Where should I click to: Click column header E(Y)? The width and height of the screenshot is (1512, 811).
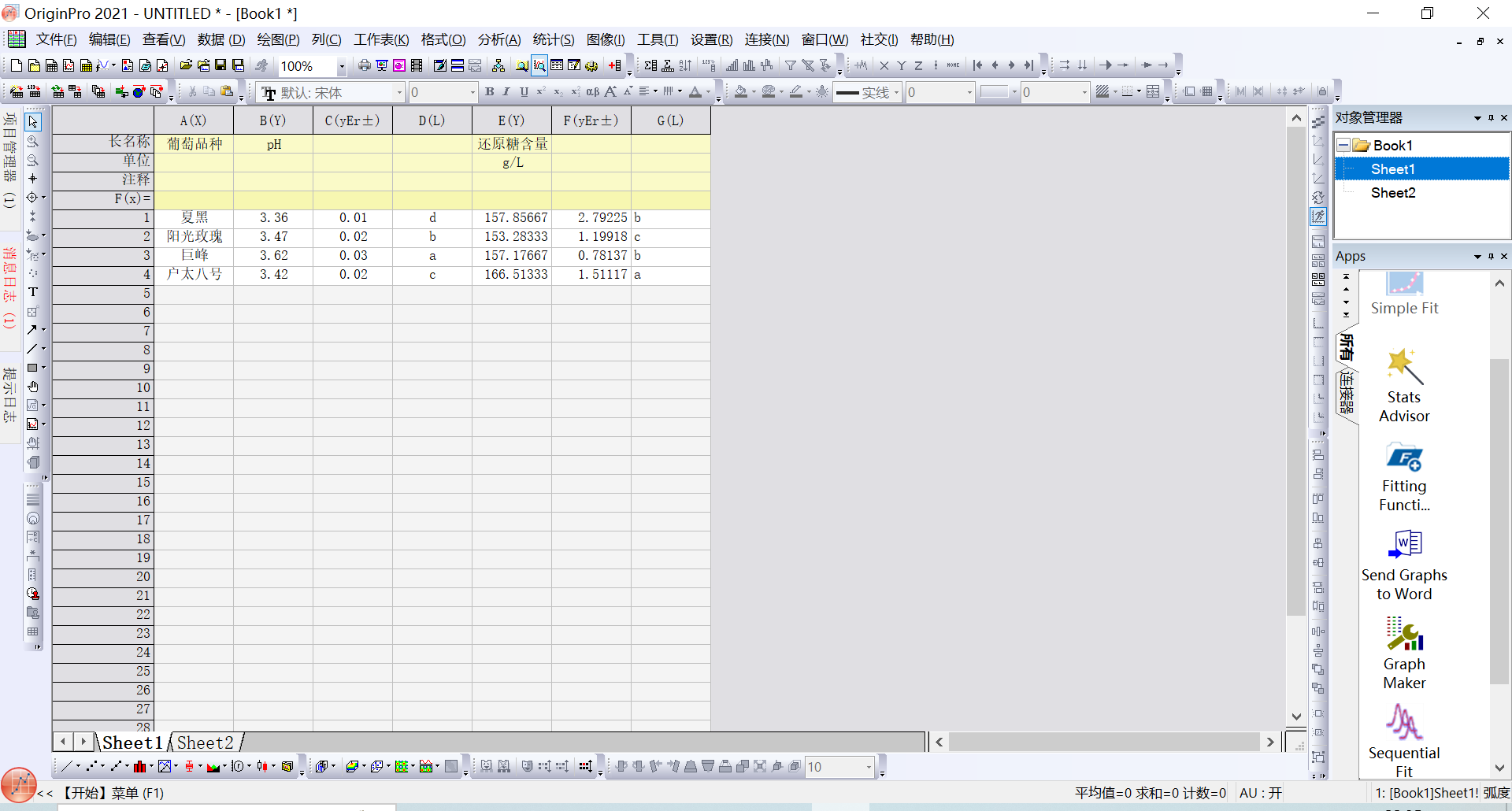pyautogui.click(x=511, y=120)
